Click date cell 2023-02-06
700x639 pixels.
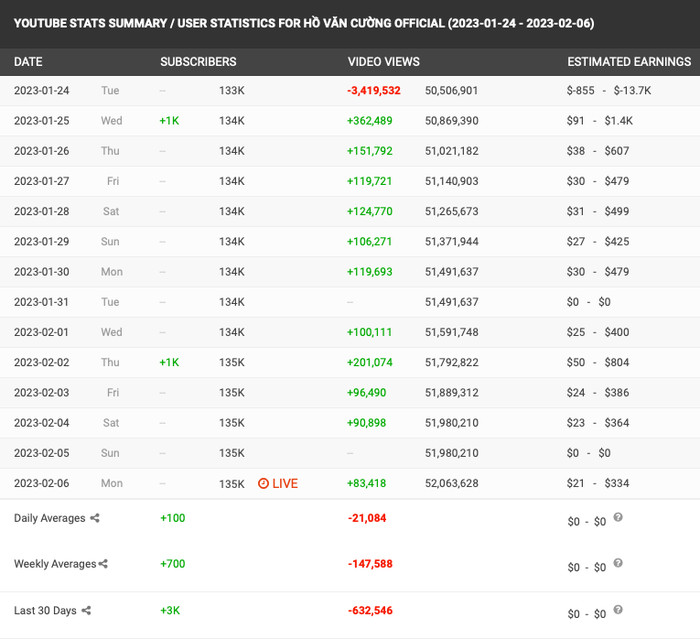click(42, 483)
